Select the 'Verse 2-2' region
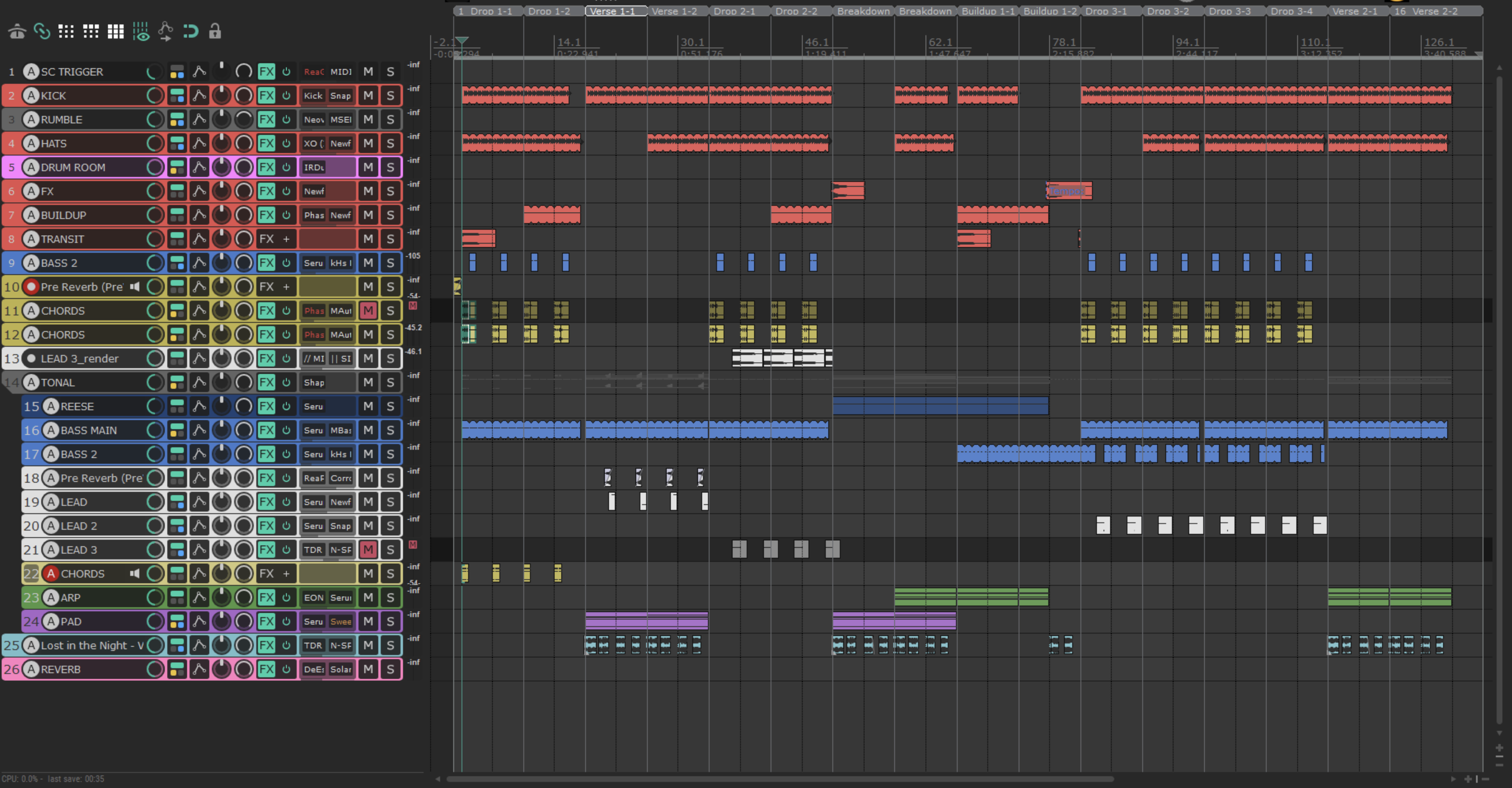Viewport: 1512px width, 788px height. pos(1436,11)
